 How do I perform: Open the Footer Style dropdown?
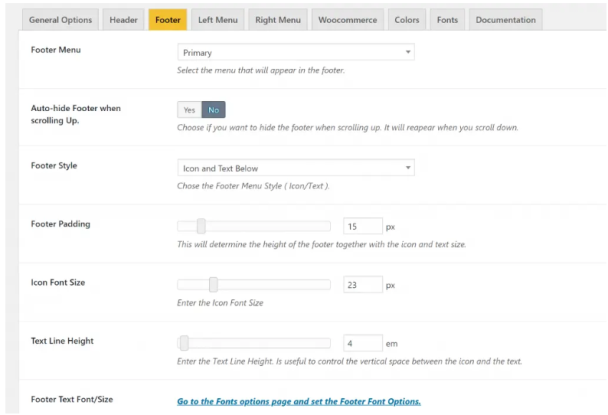click(295, 168)
